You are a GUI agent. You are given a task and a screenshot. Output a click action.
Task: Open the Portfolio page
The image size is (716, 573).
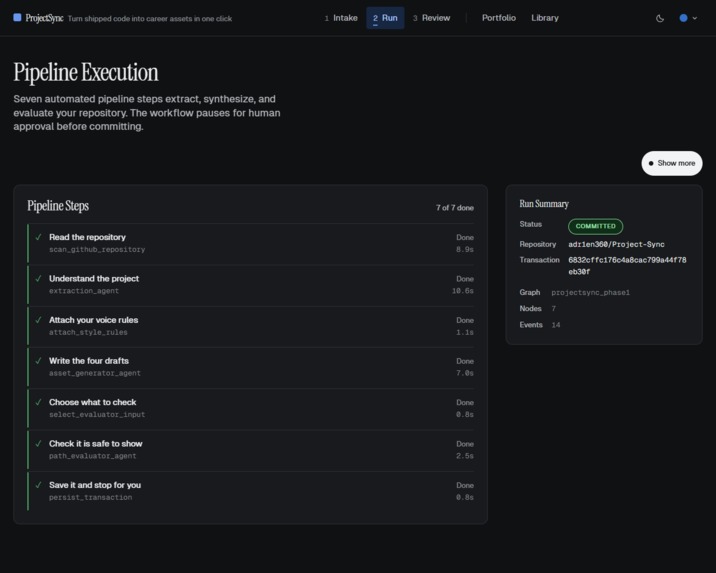pos(499,18)
